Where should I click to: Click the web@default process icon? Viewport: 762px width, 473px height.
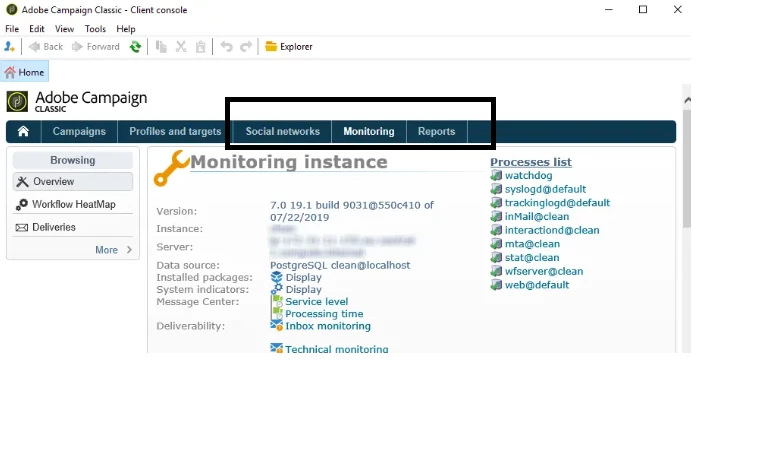point(496,284)
